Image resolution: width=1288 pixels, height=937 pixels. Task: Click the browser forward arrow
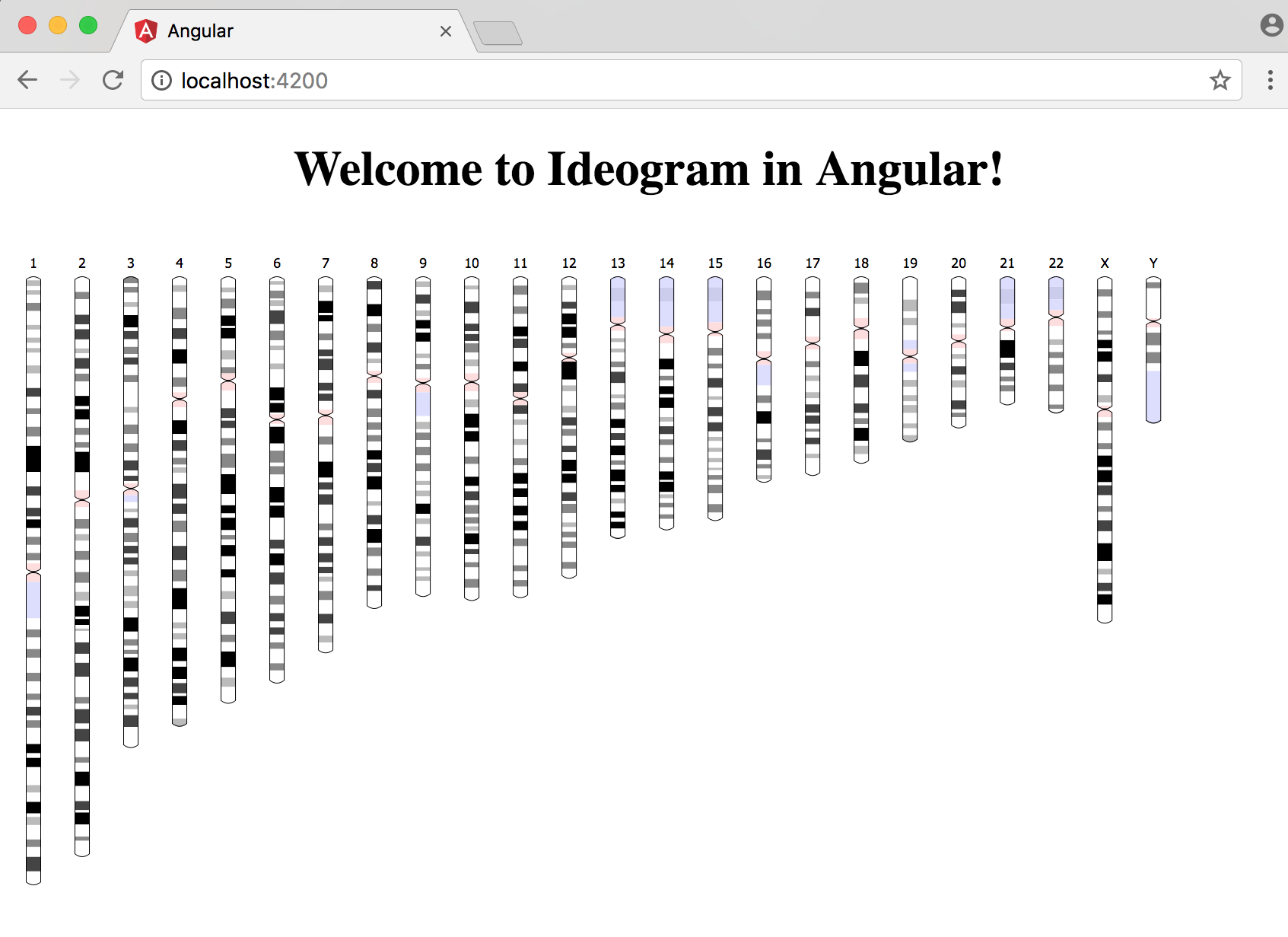point(70,80)
